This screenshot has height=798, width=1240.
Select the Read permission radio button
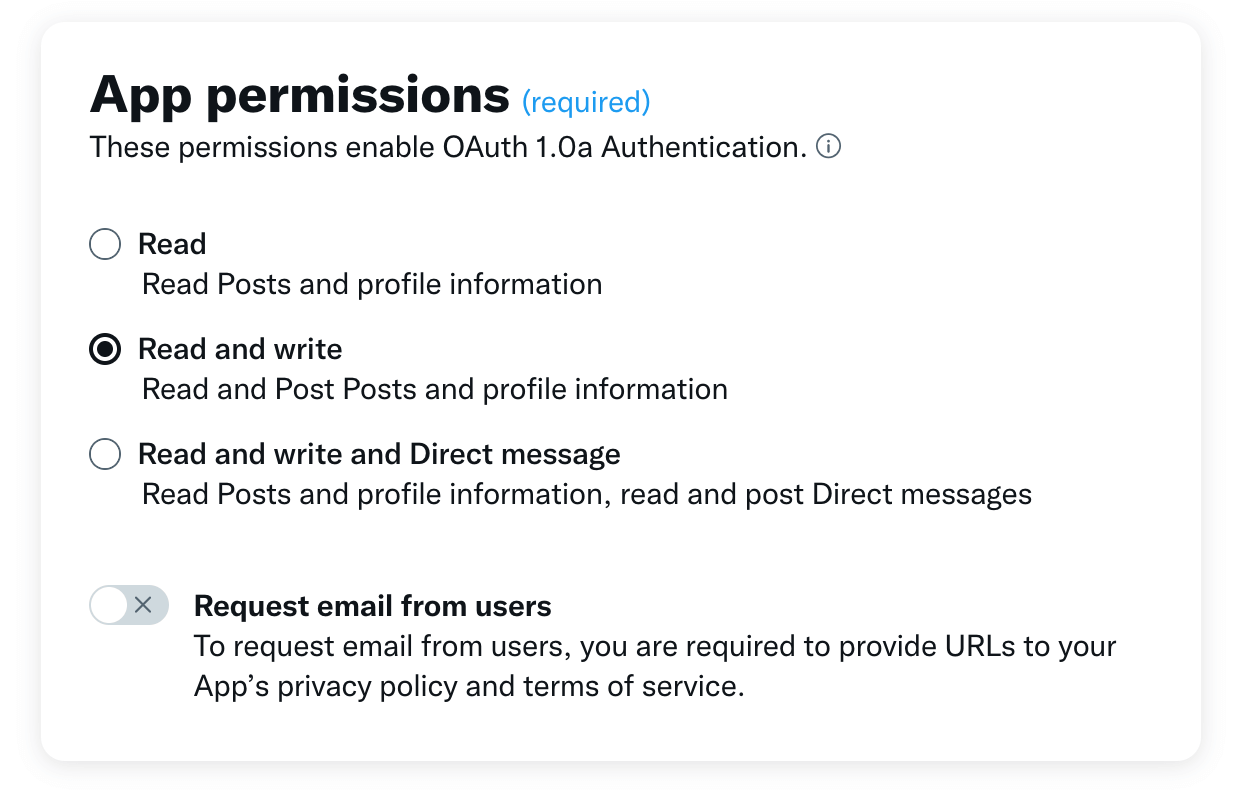(104, 243)
